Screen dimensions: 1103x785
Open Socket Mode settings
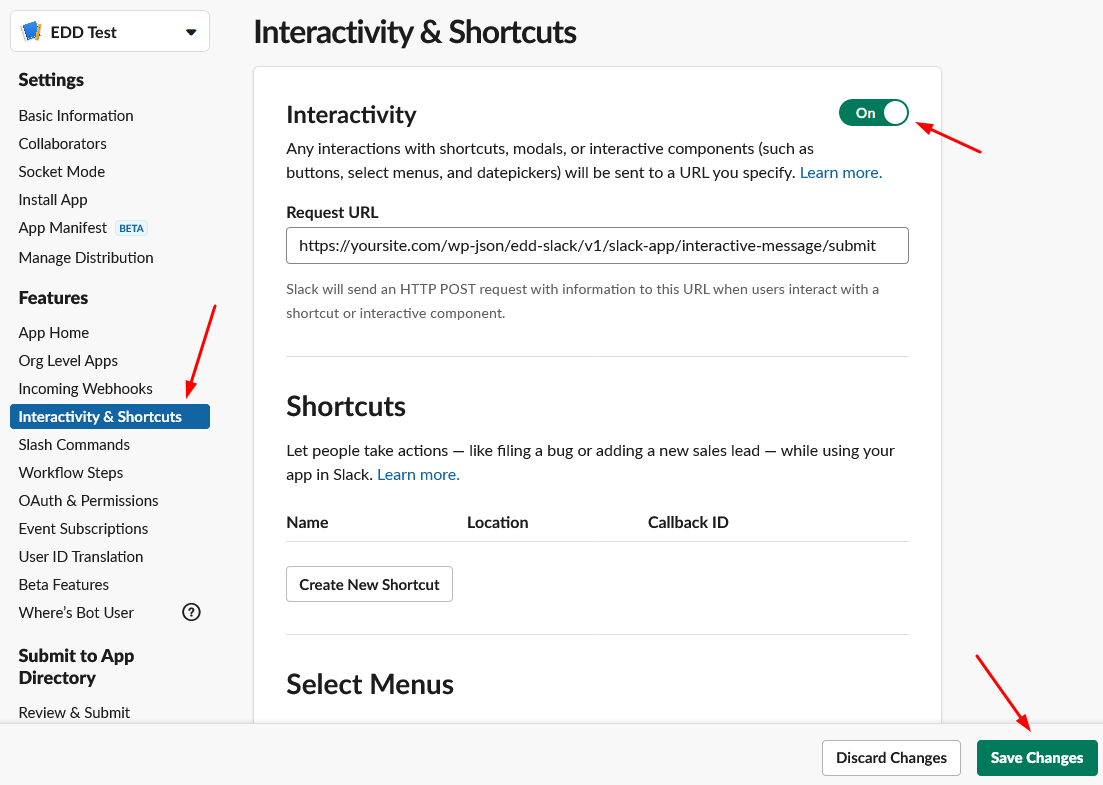61,172
